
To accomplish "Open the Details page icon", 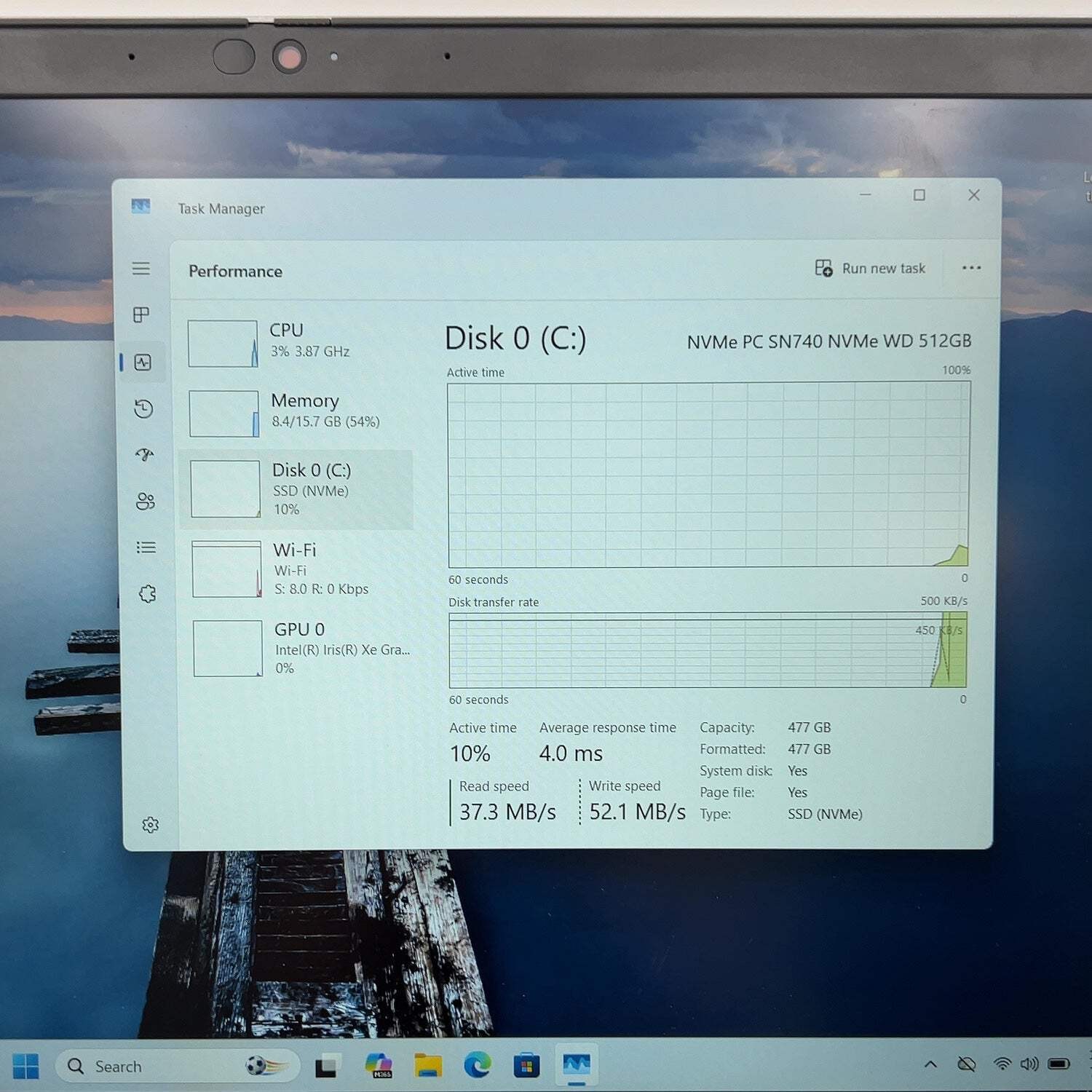I will point(146,547).
